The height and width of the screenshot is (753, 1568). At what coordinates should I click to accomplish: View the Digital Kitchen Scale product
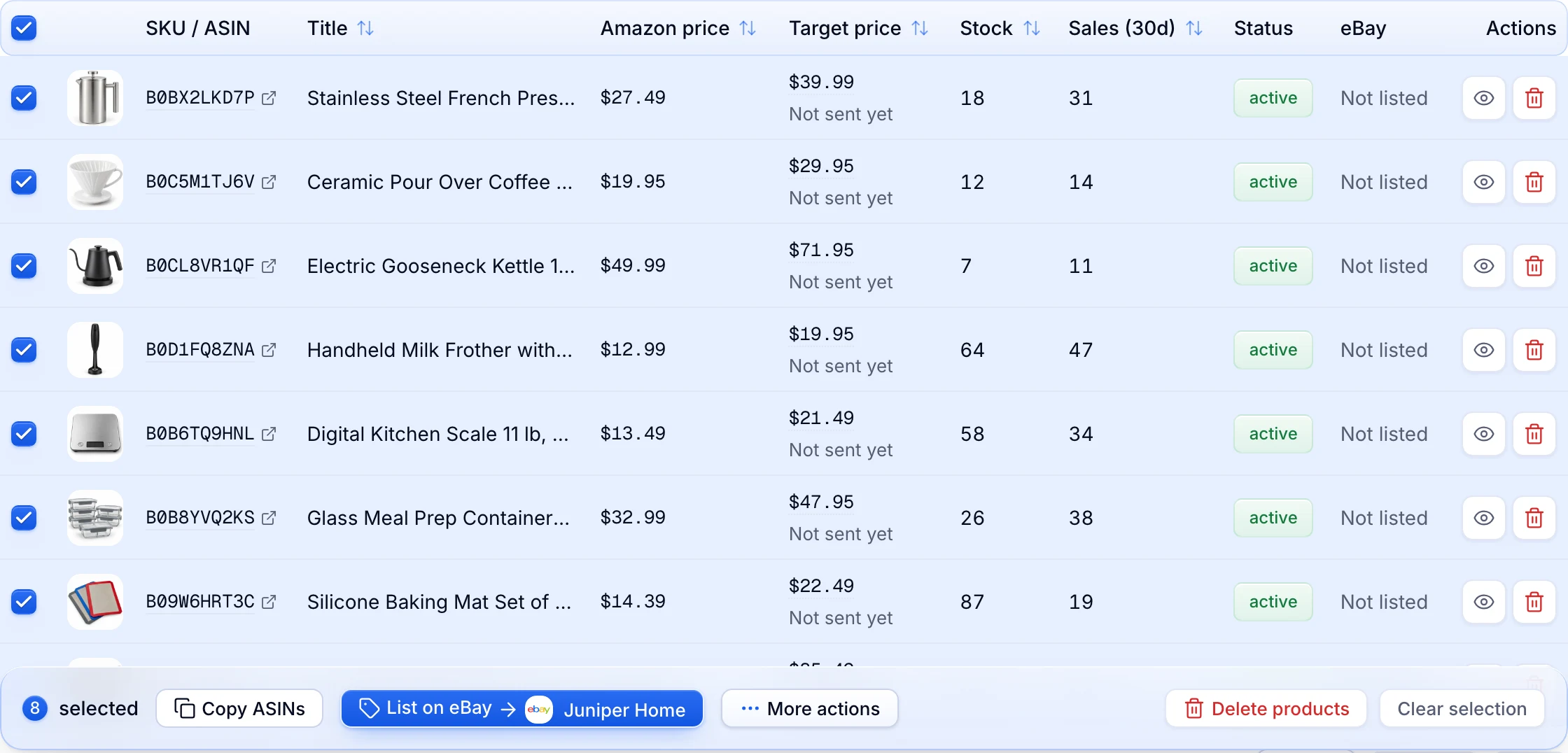tap(1483, 434)
